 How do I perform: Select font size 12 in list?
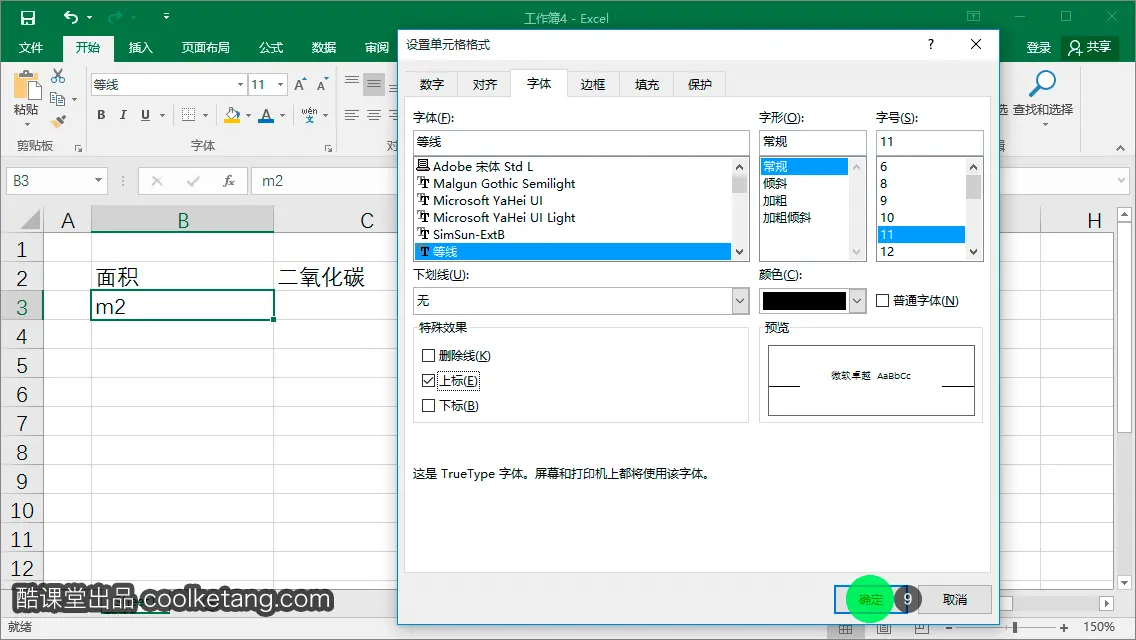click(x=887, y=252)
